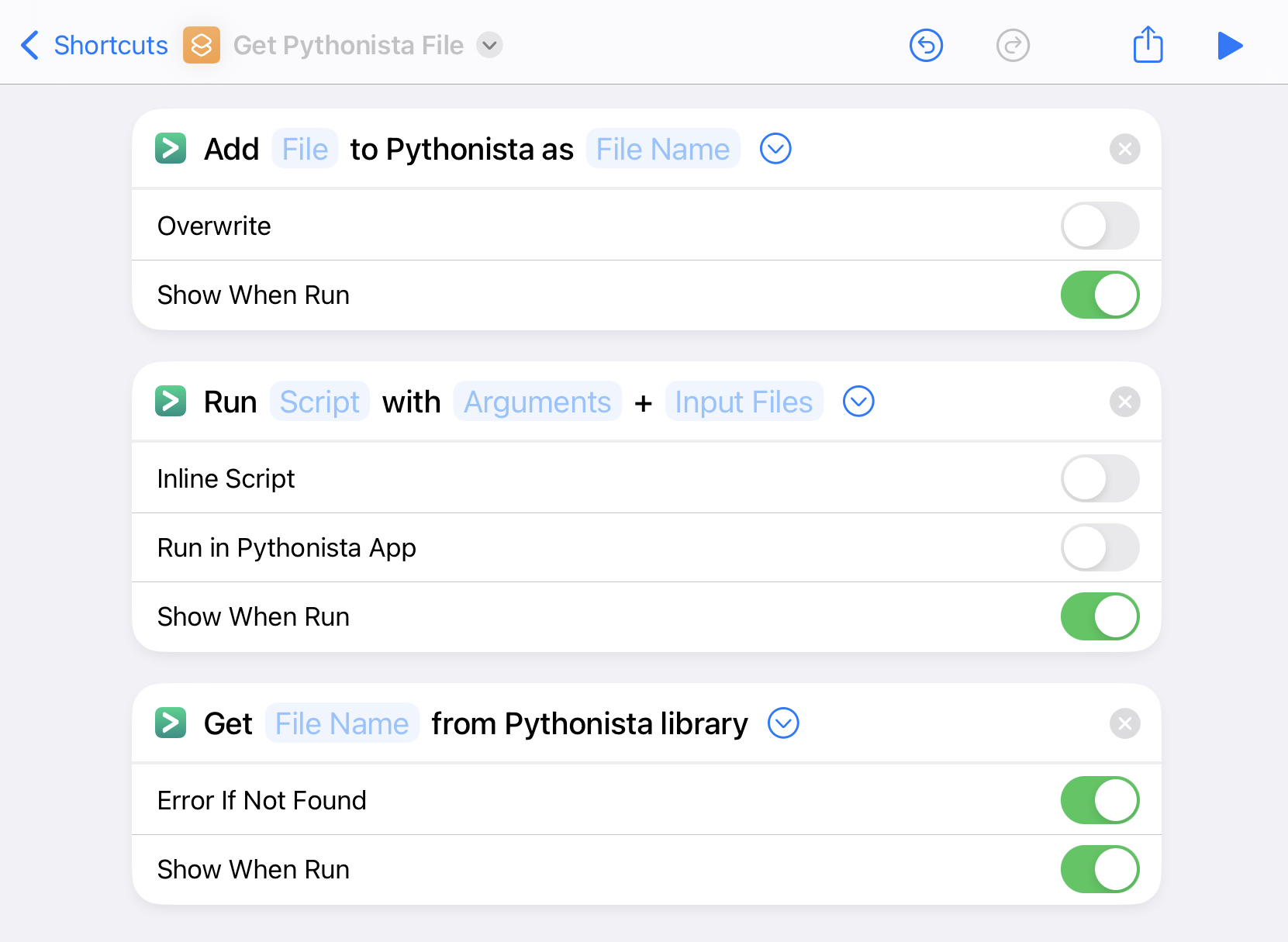Enable the Overwrite switch

pyautogui.click(x=1100, y=226)
